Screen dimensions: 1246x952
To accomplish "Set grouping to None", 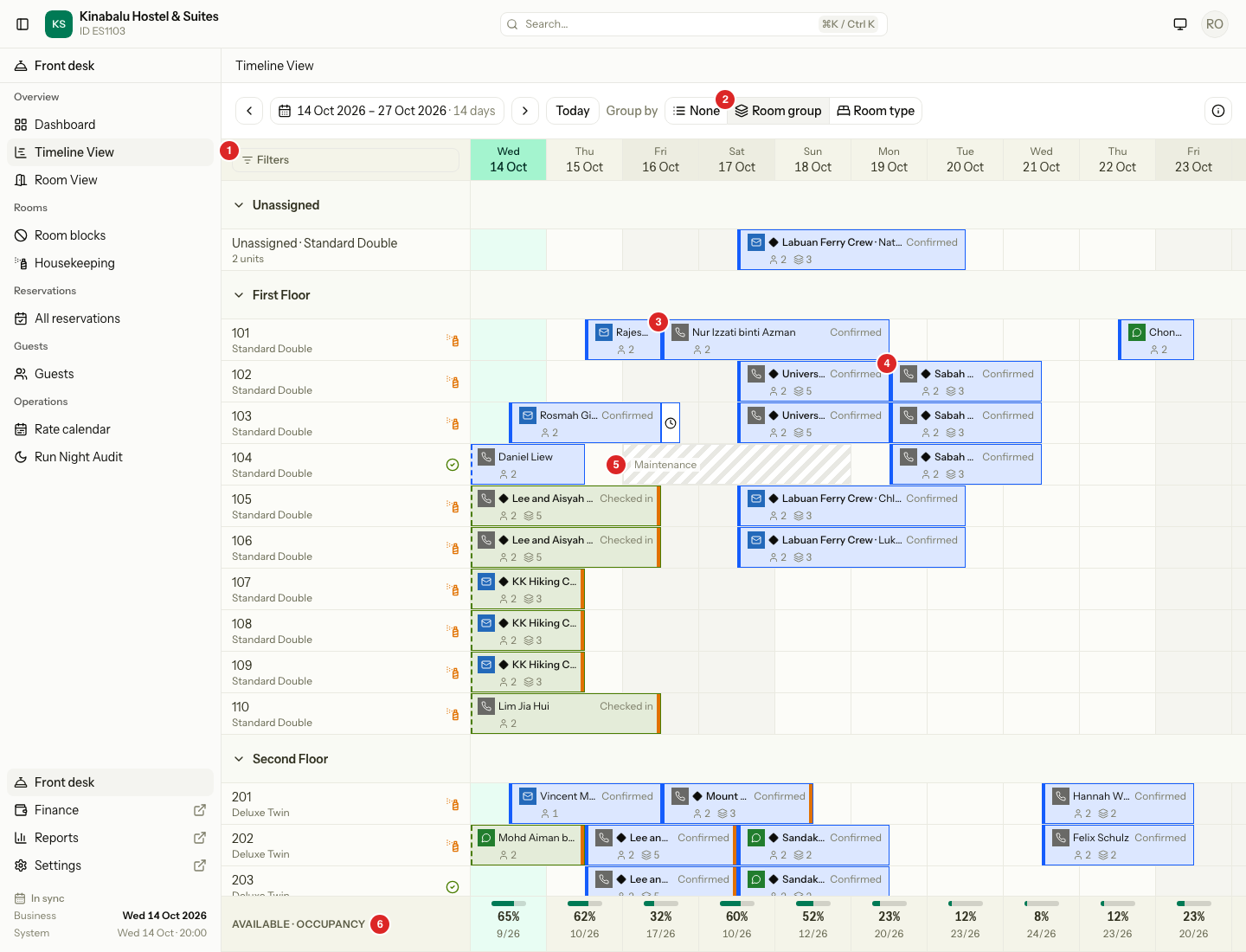I will 697,111.
